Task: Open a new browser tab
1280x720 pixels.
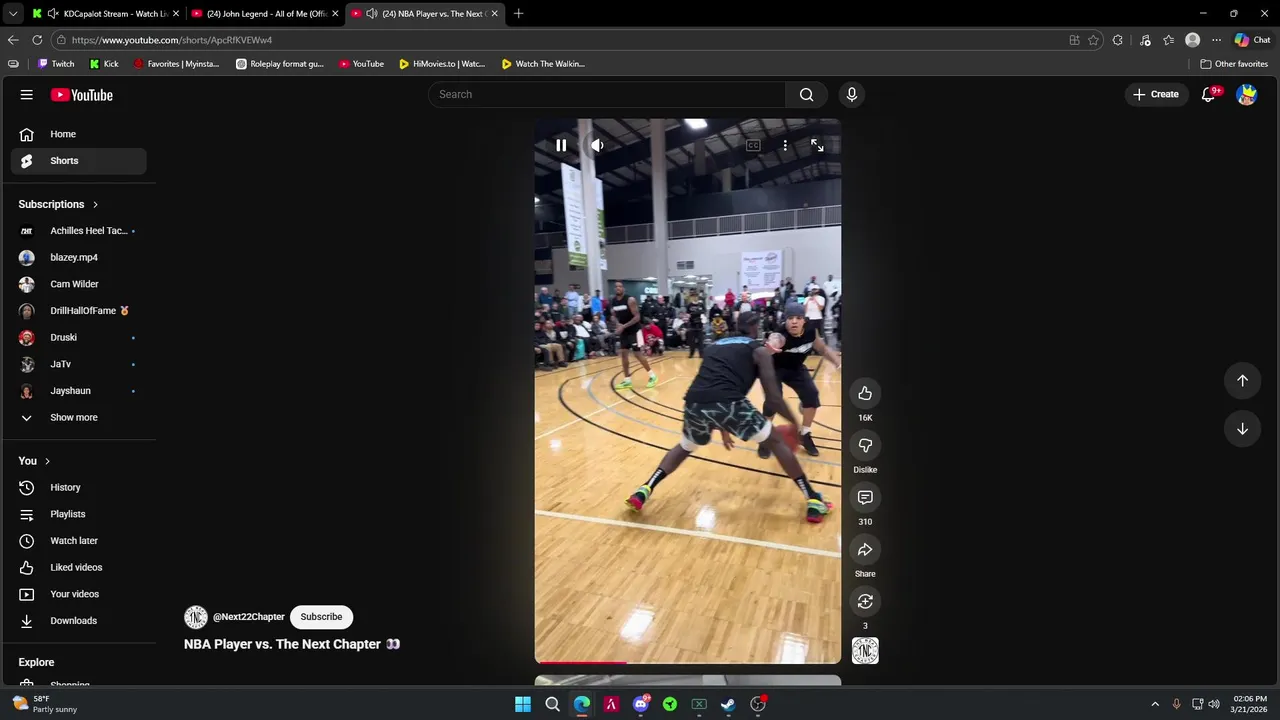Action: (518, 13)
